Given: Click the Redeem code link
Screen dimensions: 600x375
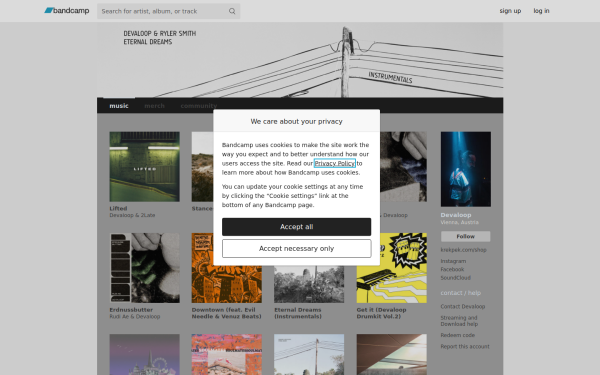Looking at the screenshot, I should tap(457, 335).
